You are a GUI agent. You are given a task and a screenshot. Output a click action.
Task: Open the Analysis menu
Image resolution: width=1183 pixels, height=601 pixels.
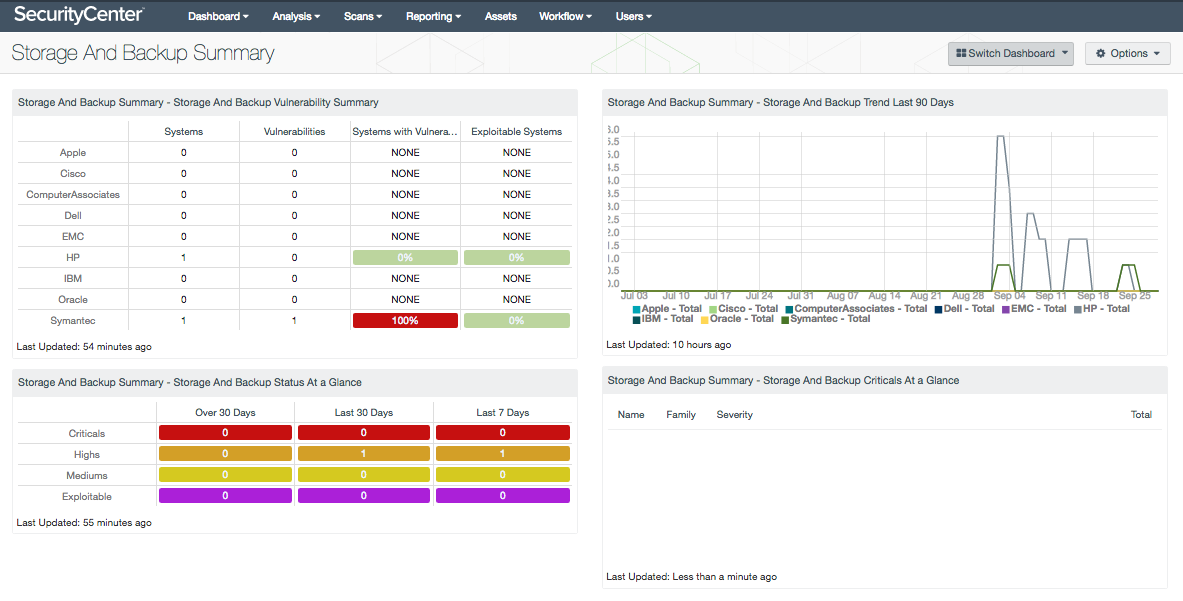point(296,16)
